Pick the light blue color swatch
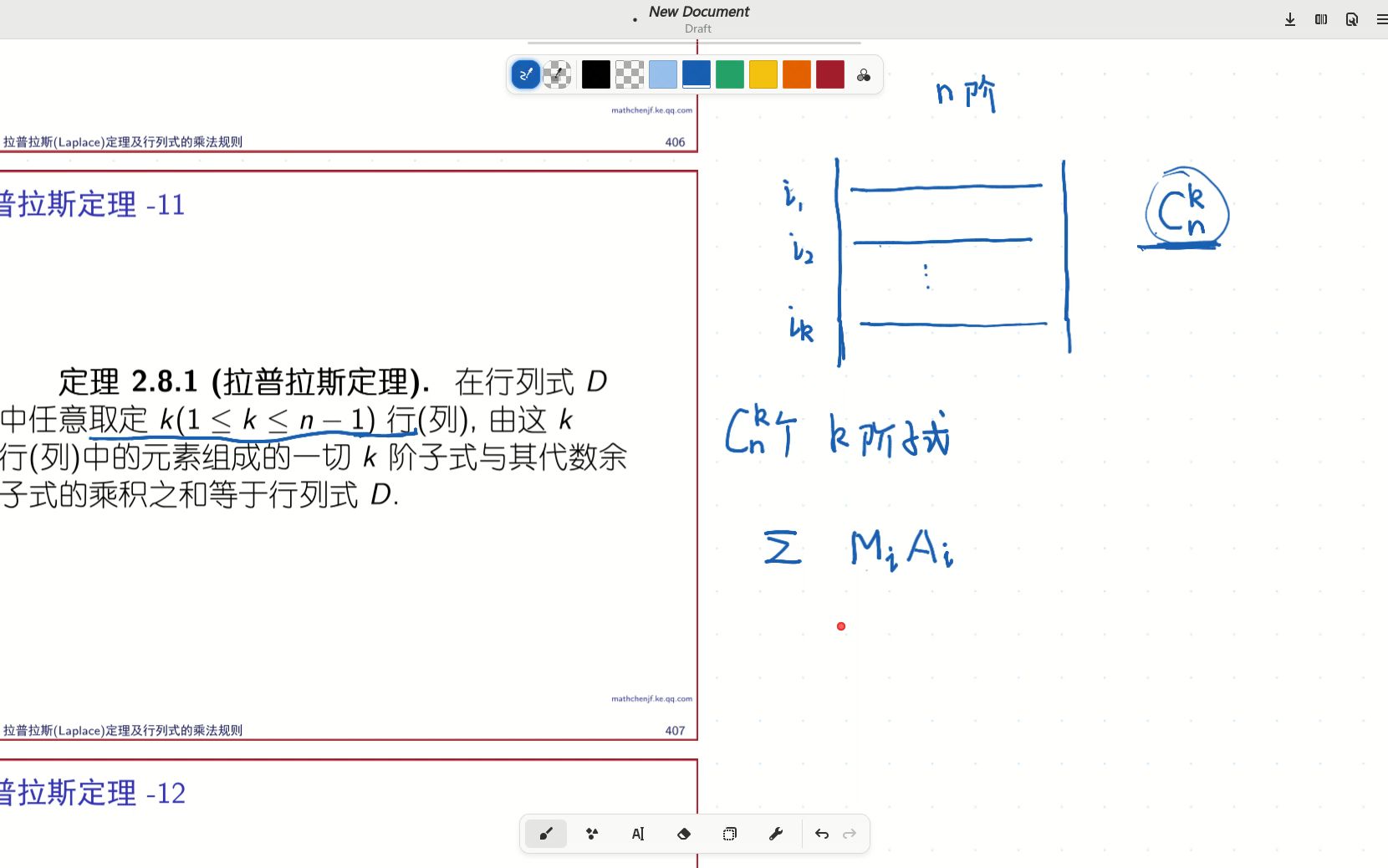Viewport: 1388px width, 868px height. 663,74
